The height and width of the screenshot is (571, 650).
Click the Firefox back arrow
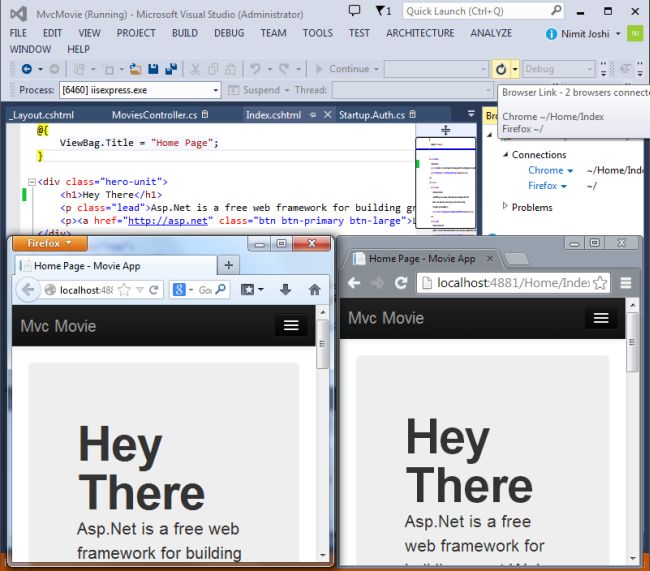[x=28, y=290]
